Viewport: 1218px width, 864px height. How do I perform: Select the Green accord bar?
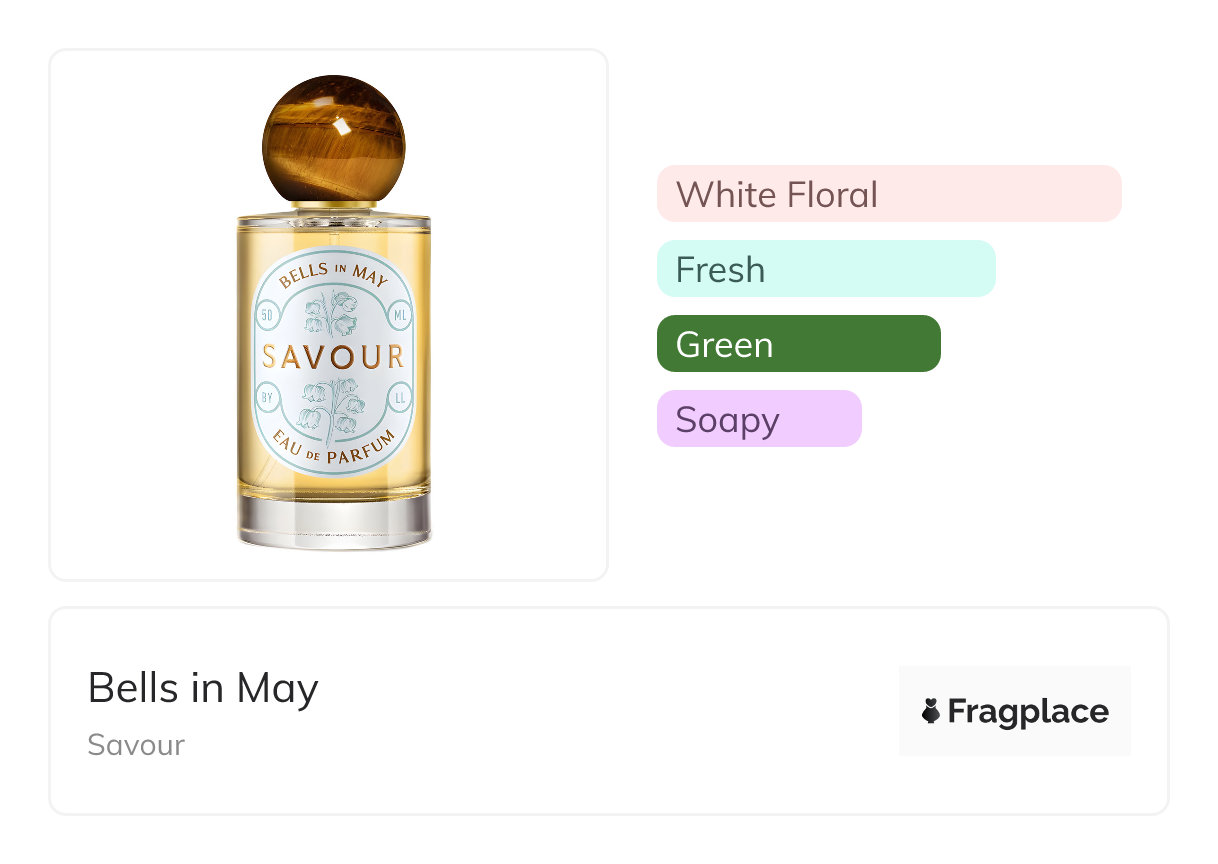click(798, 344)
